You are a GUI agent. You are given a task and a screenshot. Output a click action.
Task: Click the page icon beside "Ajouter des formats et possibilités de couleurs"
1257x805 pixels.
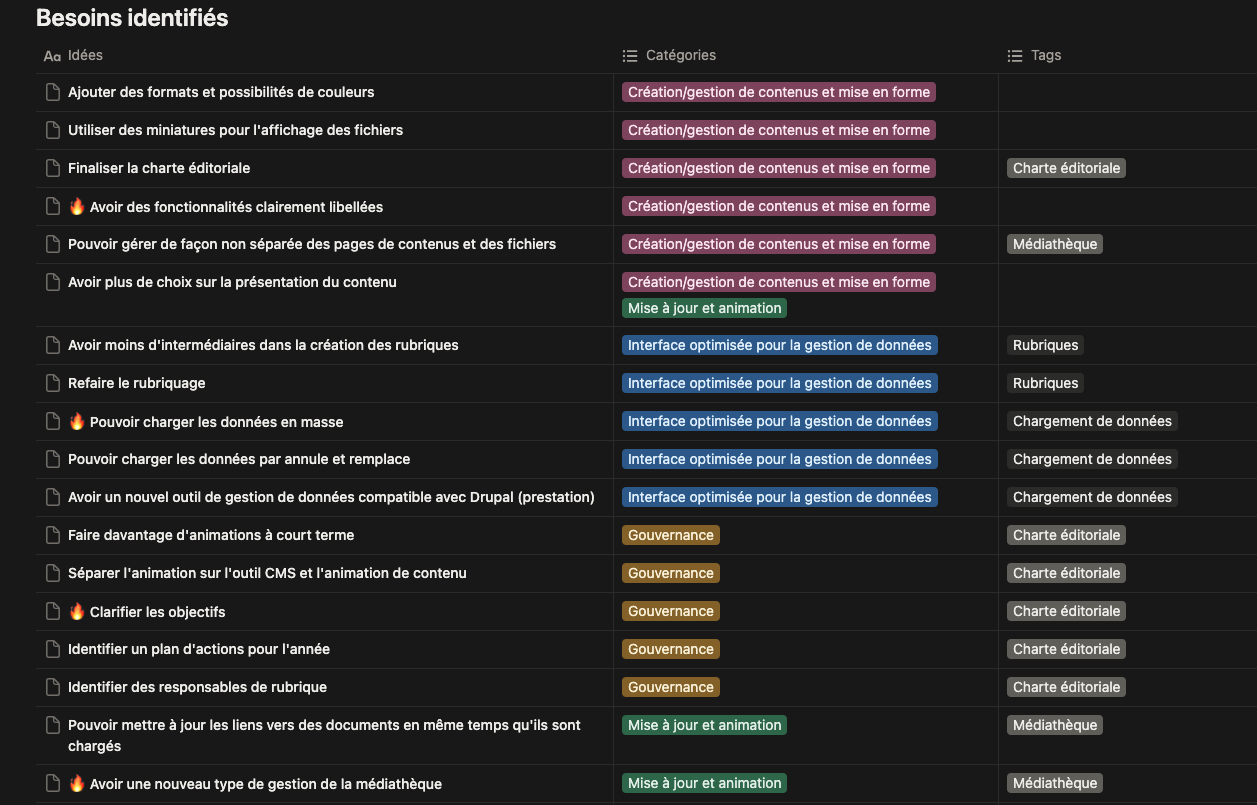pyautogui.click(x=53, y=92)
